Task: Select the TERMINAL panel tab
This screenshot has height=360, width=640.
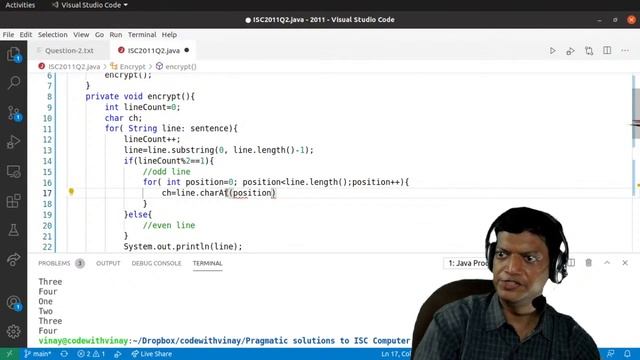Action: pyautogui.click(x=207, y=263)
